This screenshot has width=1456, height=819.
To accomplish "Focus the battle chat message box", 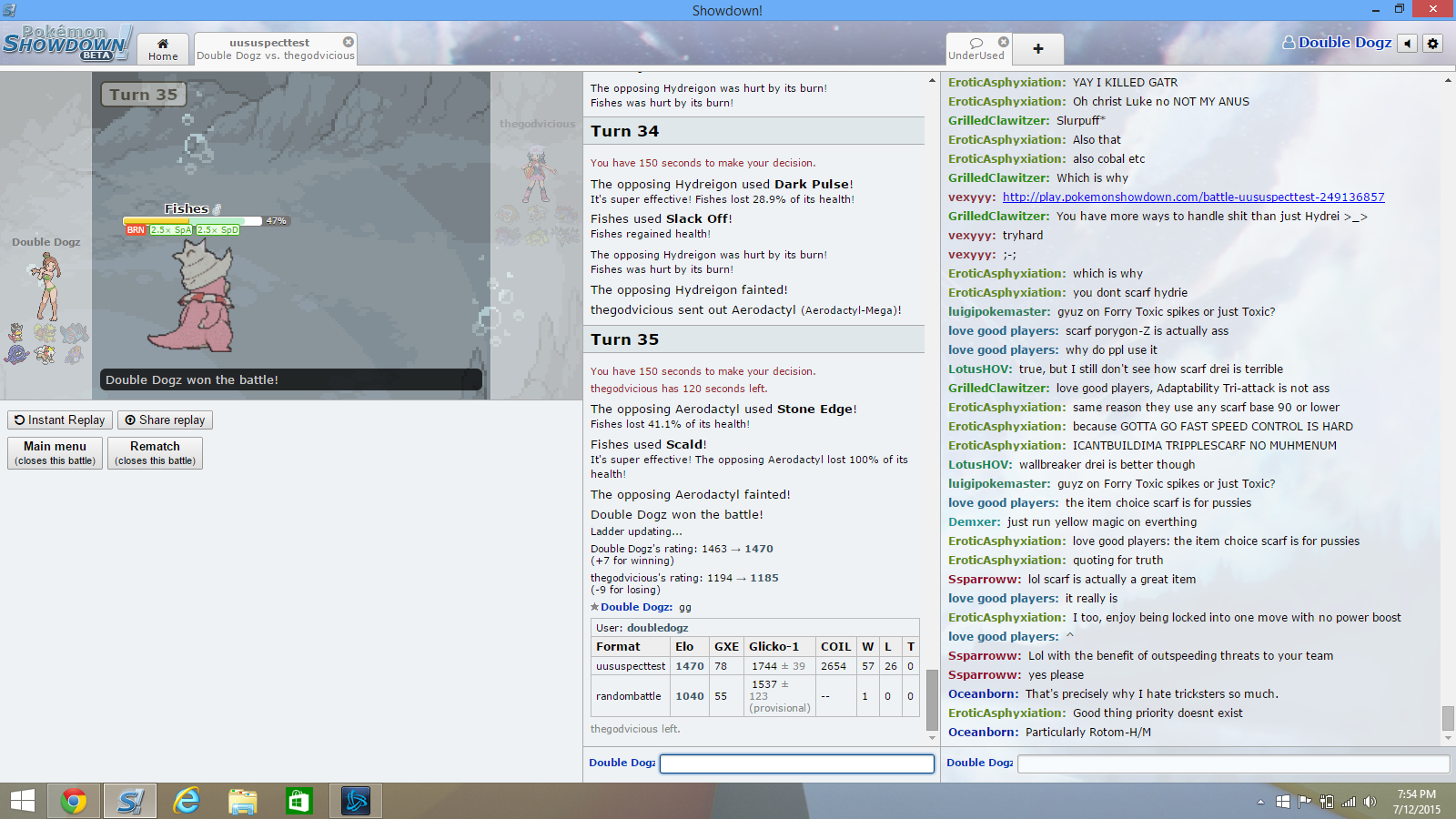I will pos(797,763).
